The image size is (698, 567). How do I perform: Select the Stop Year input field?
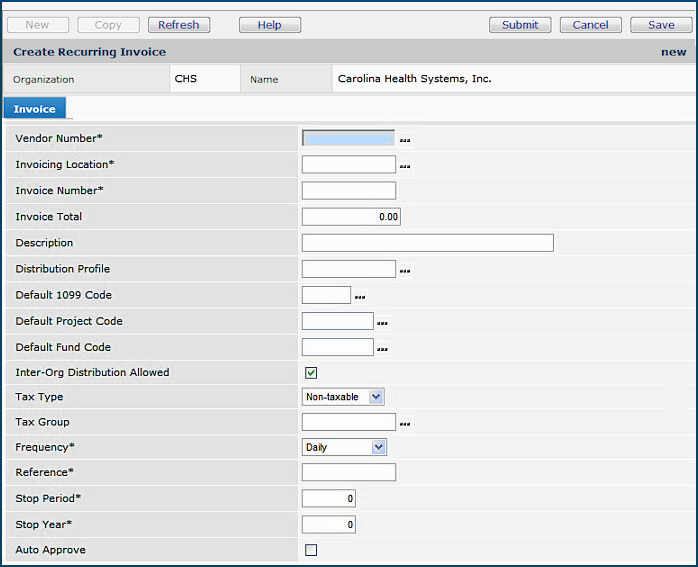point(328,524)
